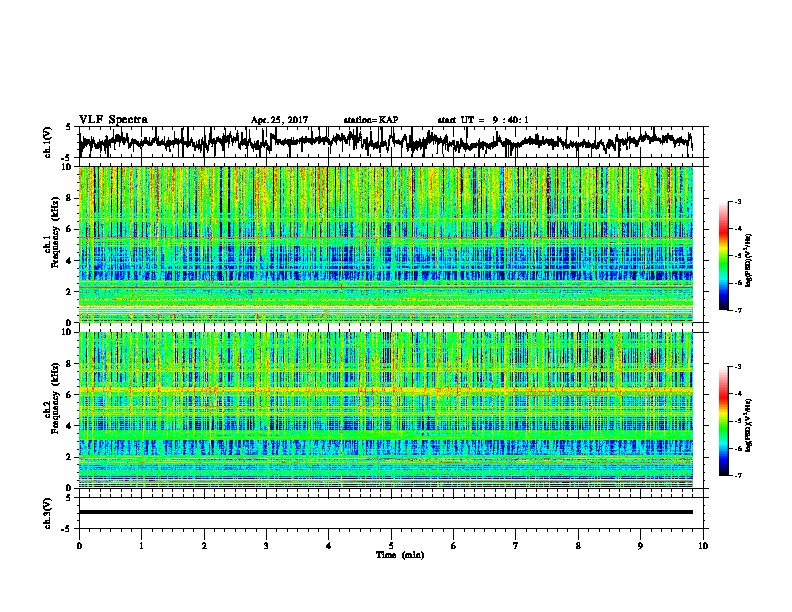Click time axis tick label '5'
792x612 pixels.
point(391,546)
